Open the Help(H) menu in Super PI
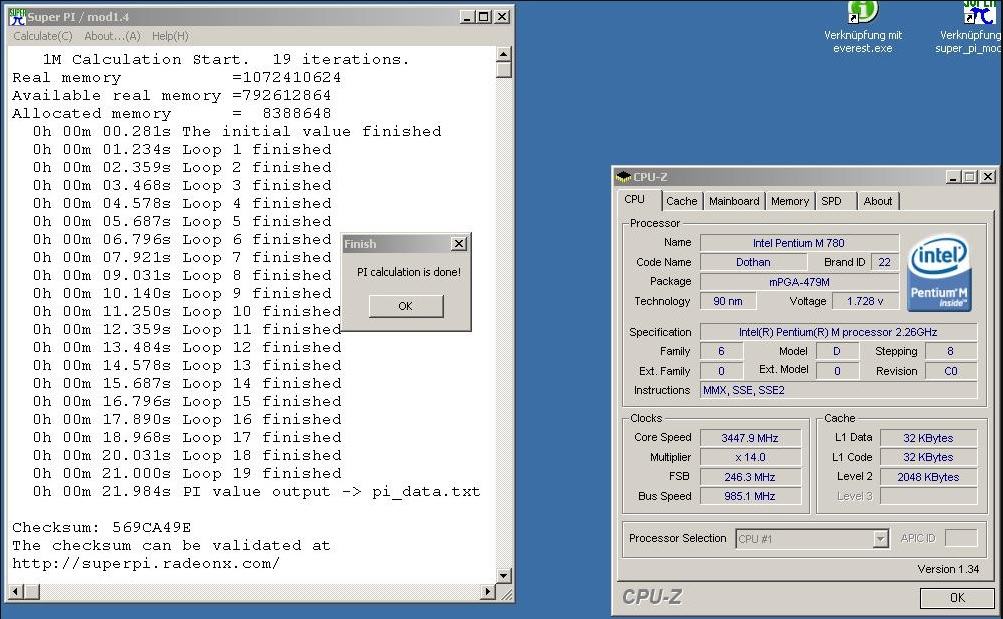This screenshot has height=619, width=1003. point(170,36)
